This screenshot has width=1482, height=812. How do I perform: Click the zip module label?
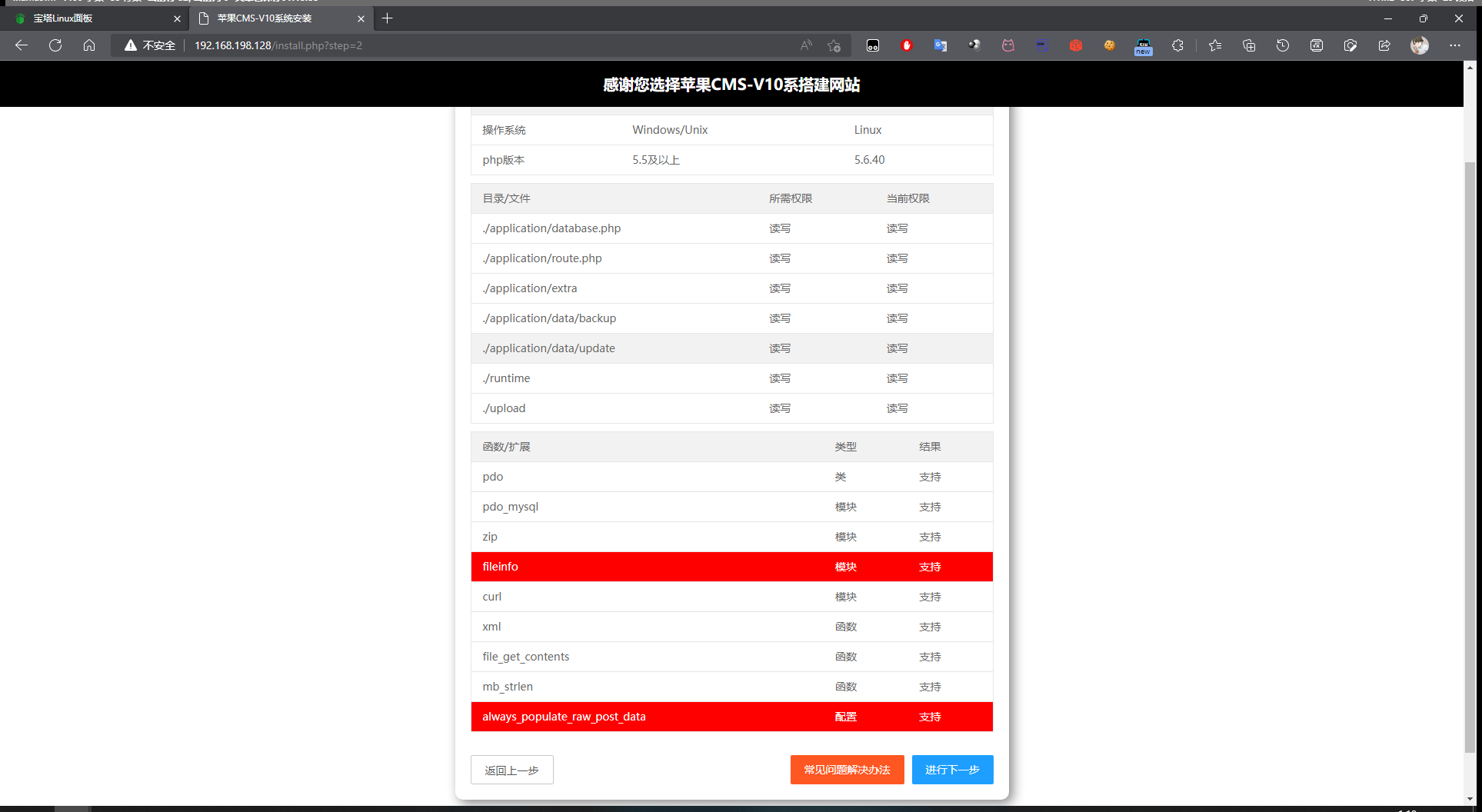pyautogui.click(x=490, y=537)
